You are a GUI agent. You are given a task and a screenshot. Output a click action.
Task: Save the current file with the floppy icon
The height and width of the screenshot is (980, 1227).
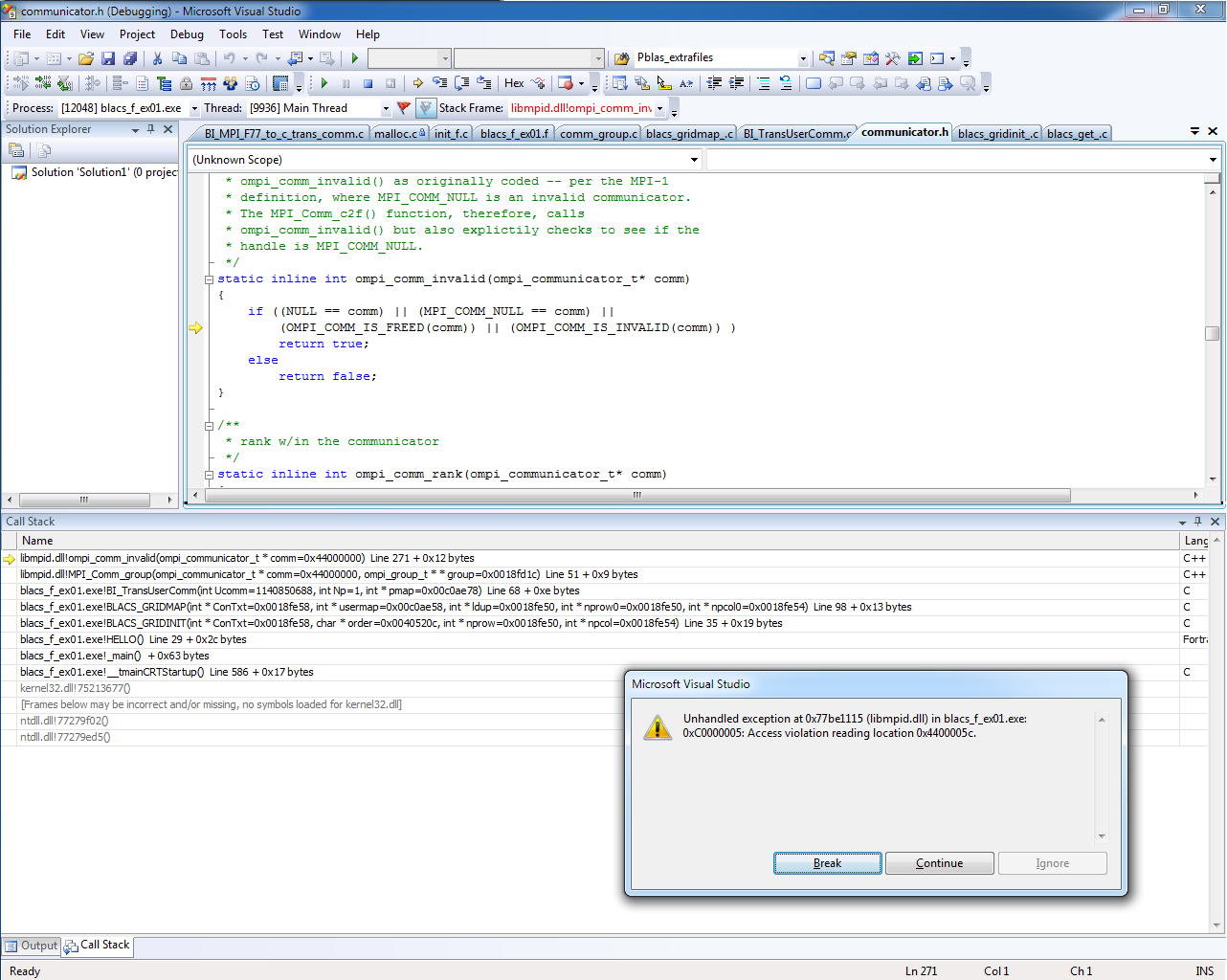coord(108,58)
